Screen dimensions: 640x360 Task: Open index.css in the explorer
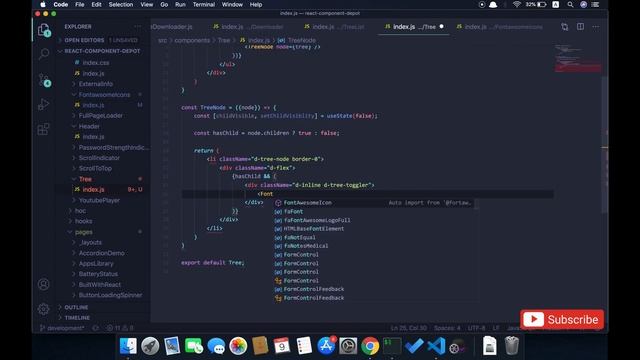coord(96,63)
